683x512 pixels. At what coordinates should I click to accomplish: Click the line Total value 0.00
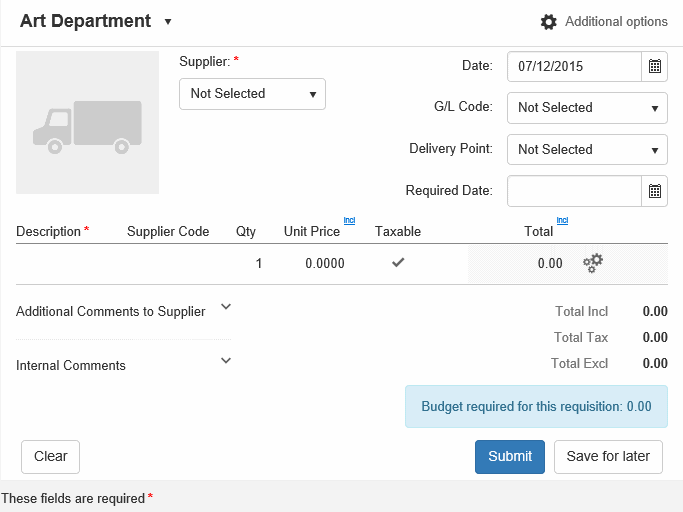click(x=550, y=263)
